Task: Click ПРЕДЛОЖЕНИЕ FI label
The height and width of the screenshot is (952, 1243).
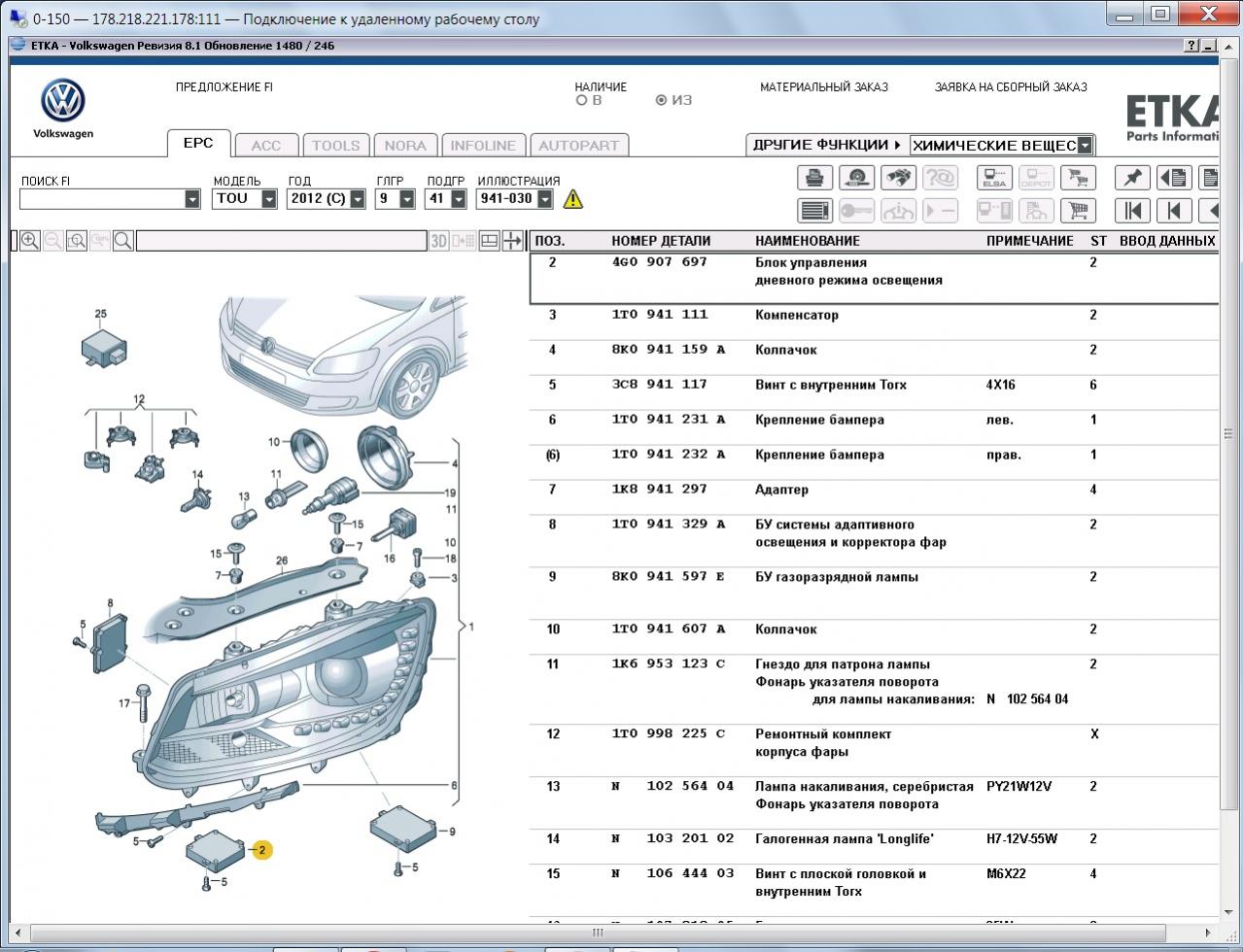Action: point(224,87)
